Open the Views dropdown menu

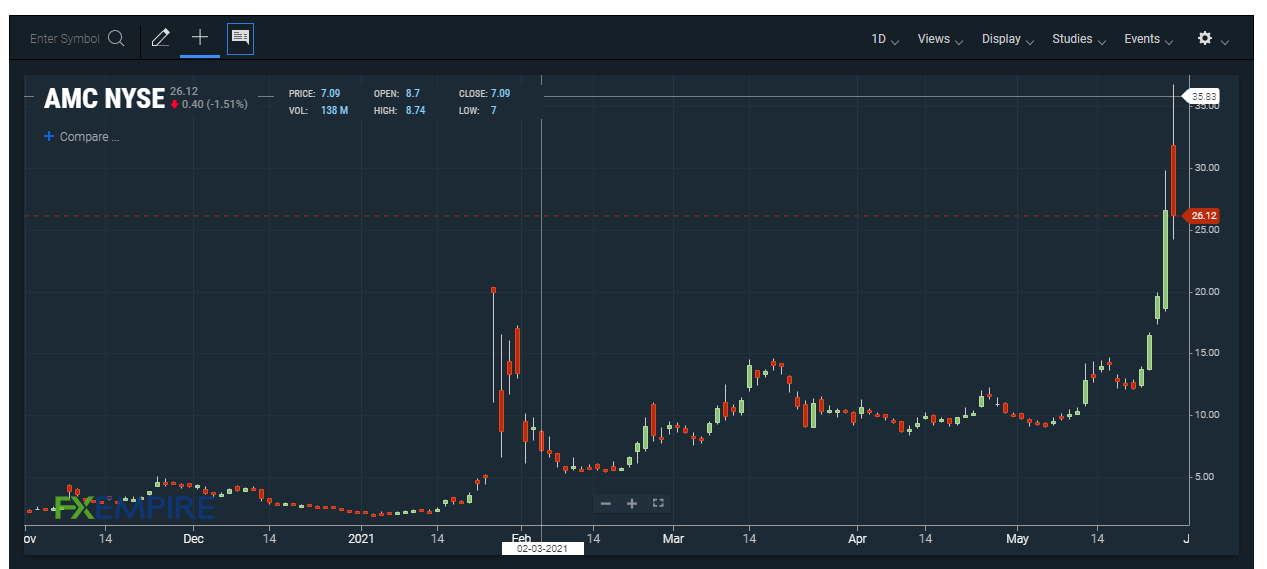(x=940, y=39)
